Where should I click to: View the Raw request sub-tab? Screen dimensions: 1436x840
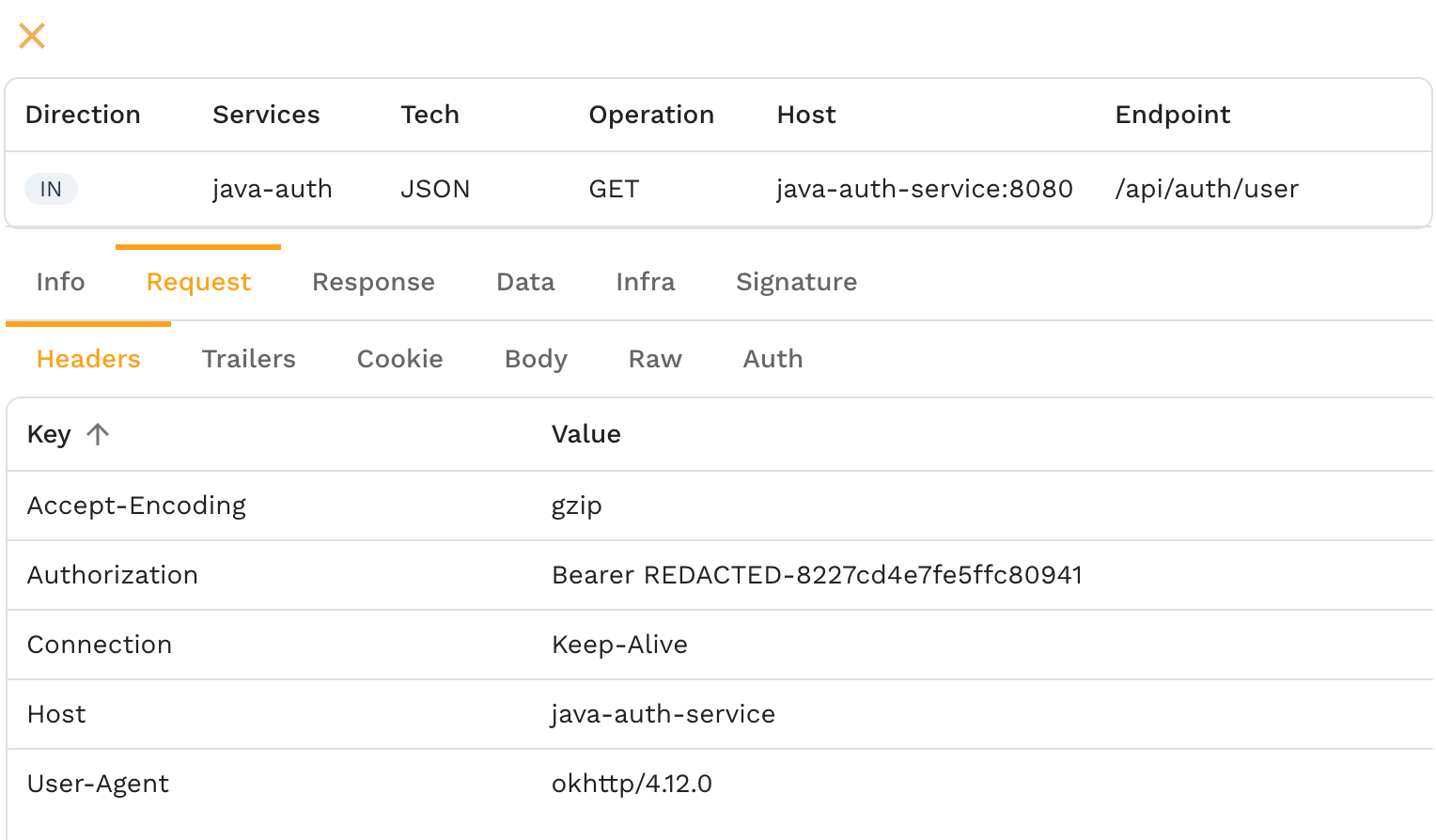point(655,359)
